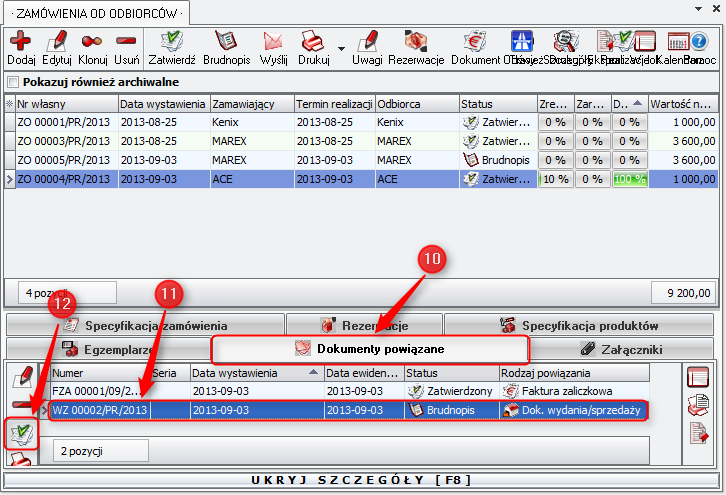Viewport: 726px width, 495px height.
Task: Click the green check Realizuj icon in main toolbar
Action: coord(625,41)
